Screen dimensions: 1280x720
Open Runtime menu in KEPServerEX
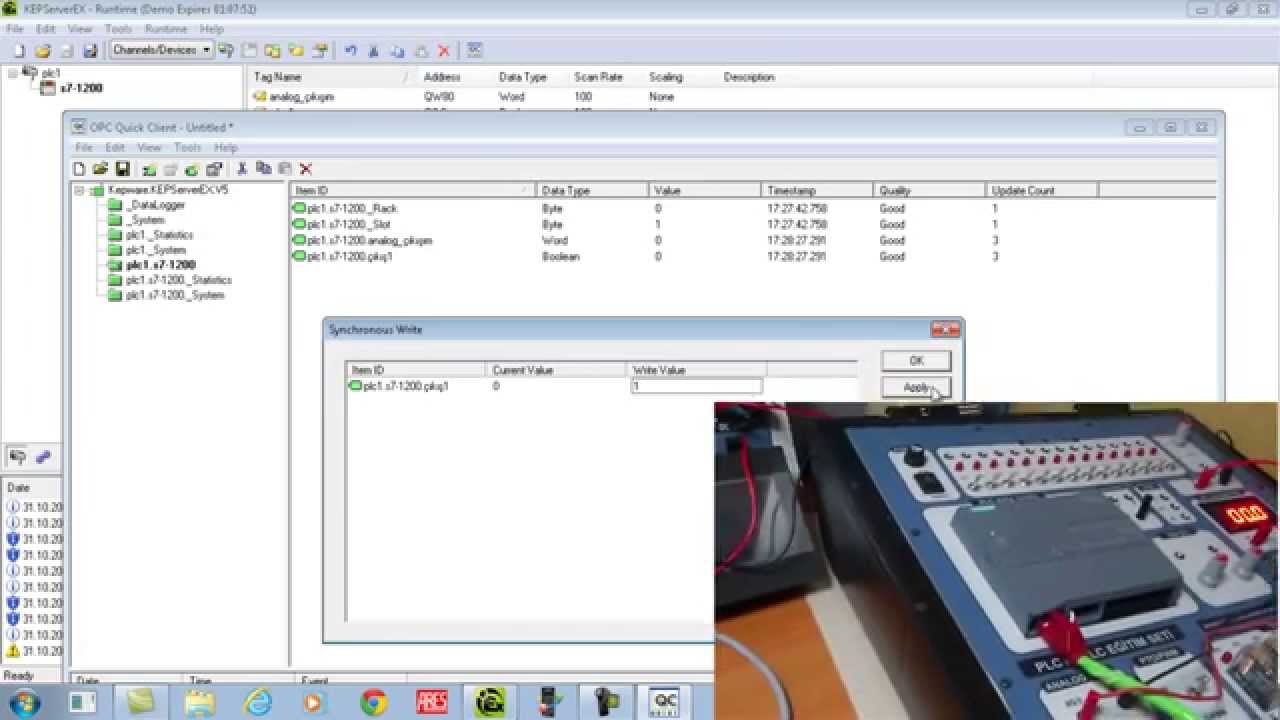click(166, 29)
